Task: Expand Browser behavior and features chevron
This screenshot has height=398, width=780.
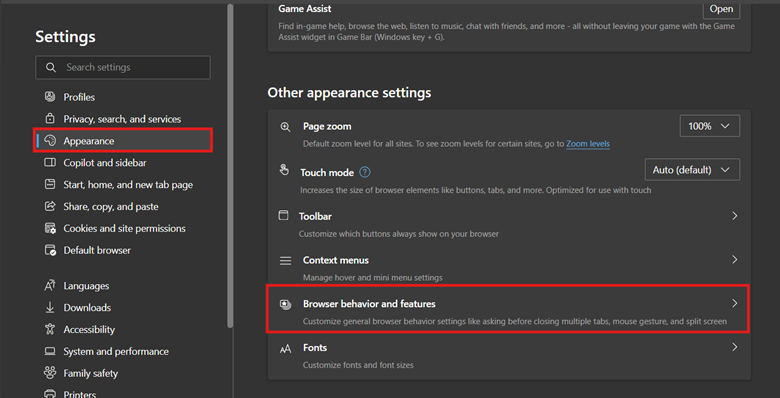Action: [735, 303]
